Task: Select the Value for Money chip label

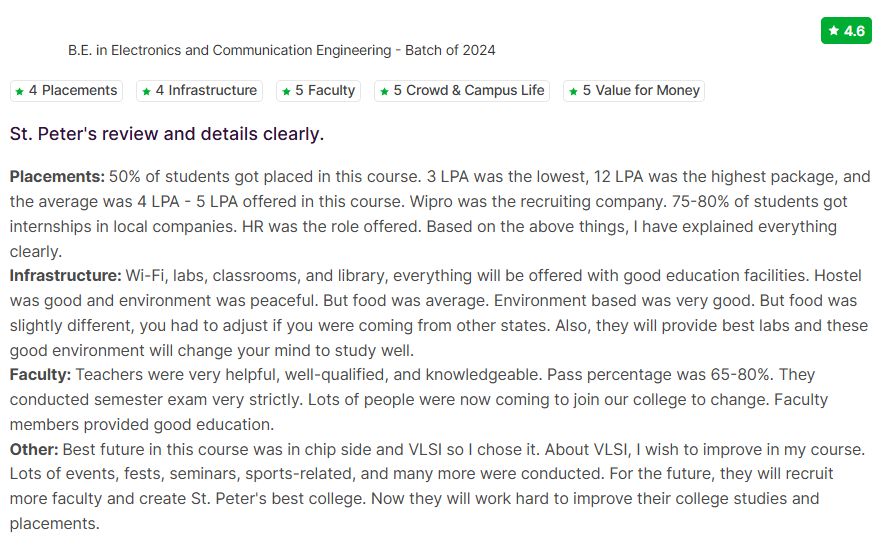Action: [641, 90]
